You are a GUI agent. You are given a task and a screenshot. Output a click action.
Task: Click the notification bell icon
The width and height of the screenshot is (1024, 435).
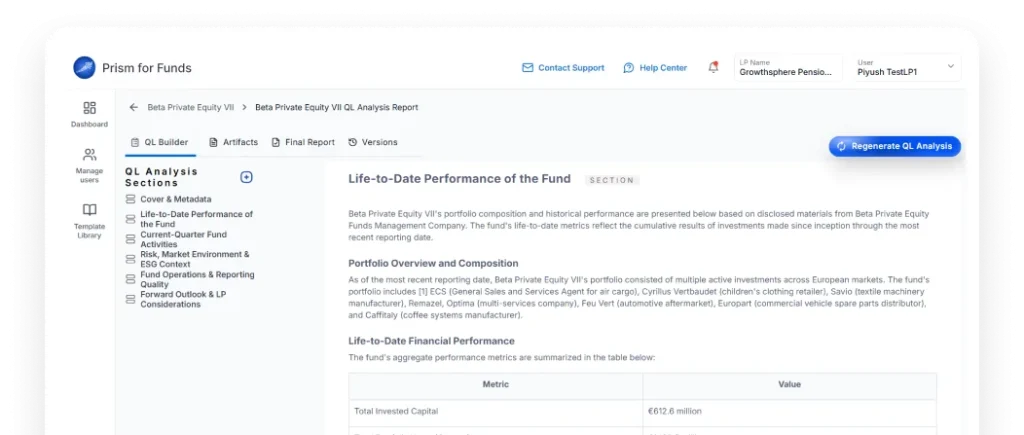point(713,67)
